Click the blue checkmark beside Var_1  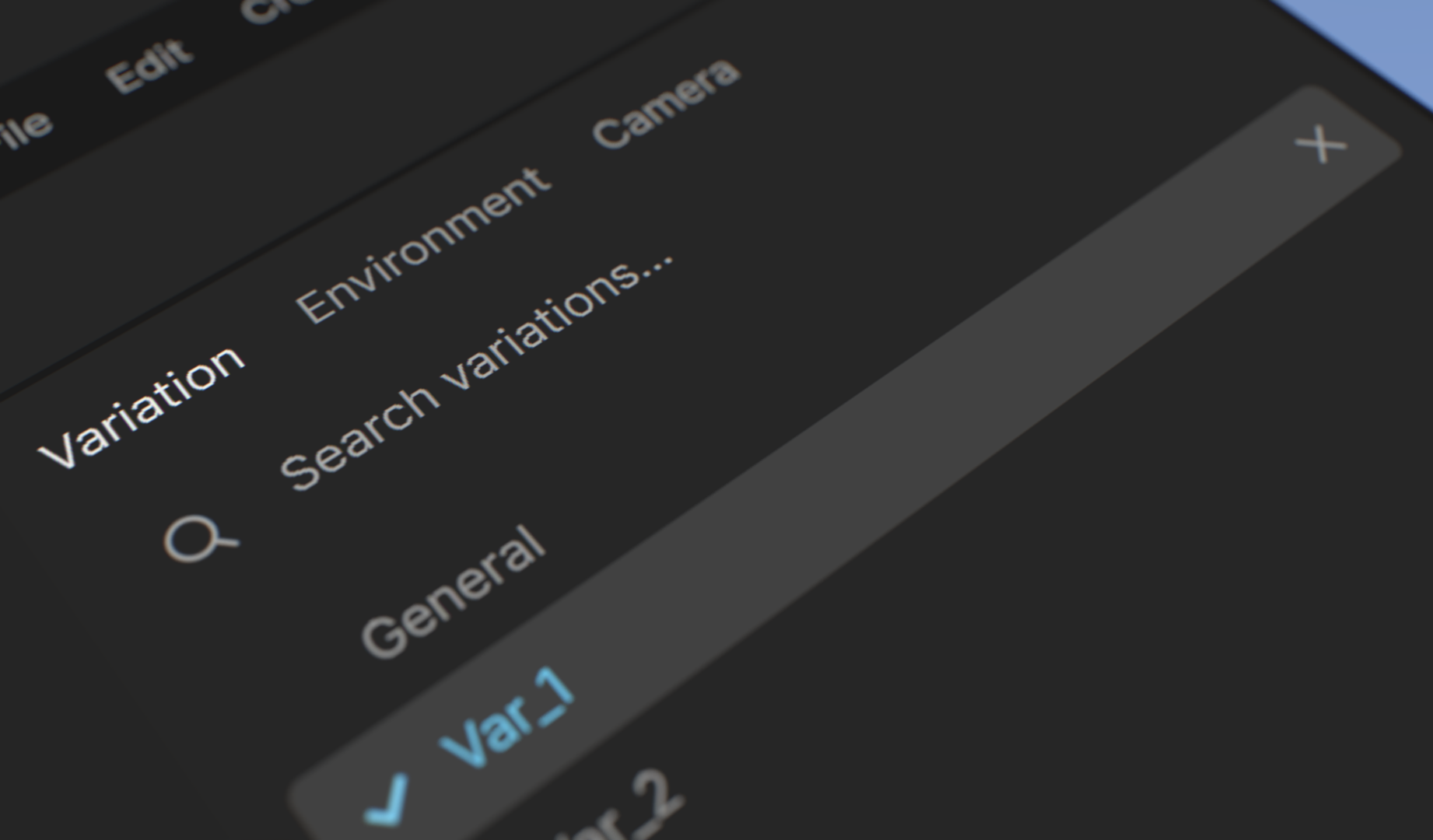click(387, 800)
